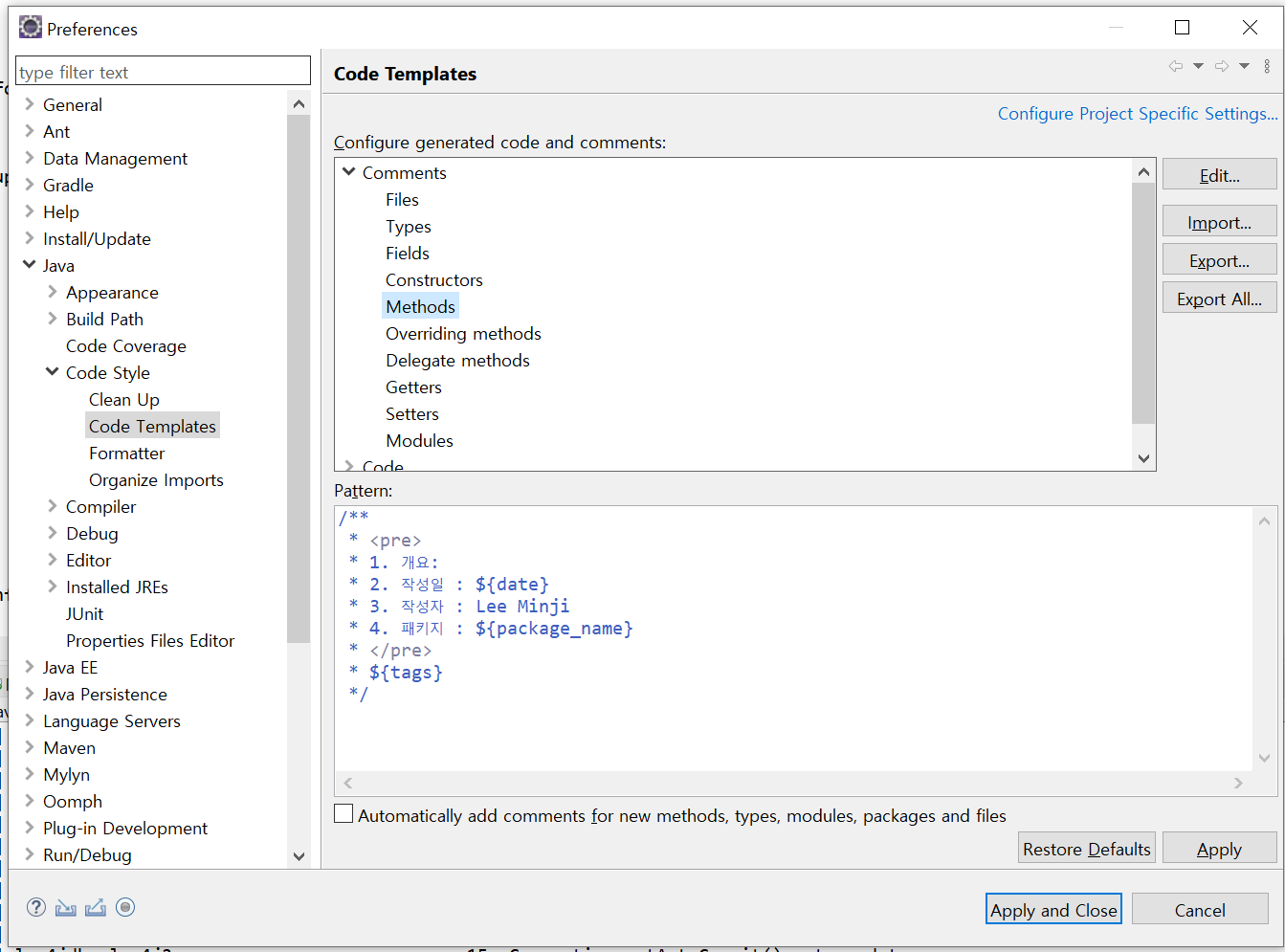This screenshot has height=952, width=1285.
Task: Expand the Ant tree node
Action: pyautogui.click(x=30, y=131)
